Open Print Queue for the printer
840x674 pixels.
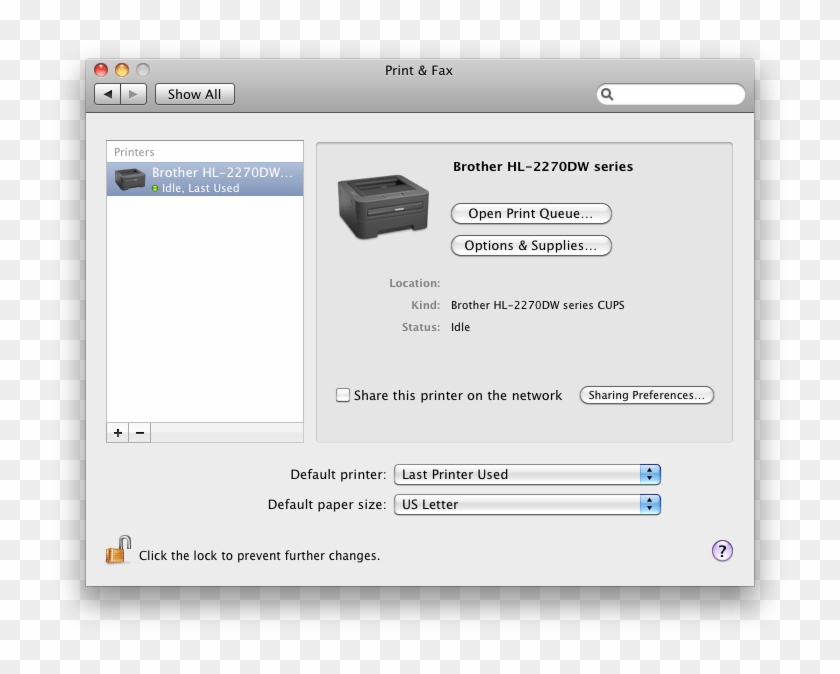pyautogui.click(x=531, y=213)
